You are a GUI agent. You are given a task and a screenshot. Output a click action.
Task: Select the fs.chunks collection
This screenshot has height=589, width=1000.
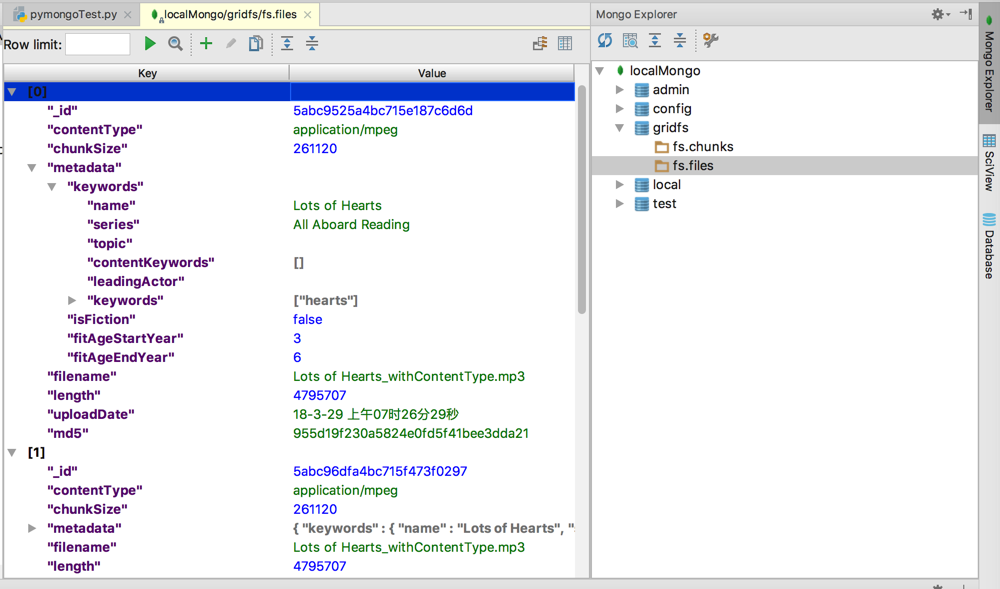[702, 147]
